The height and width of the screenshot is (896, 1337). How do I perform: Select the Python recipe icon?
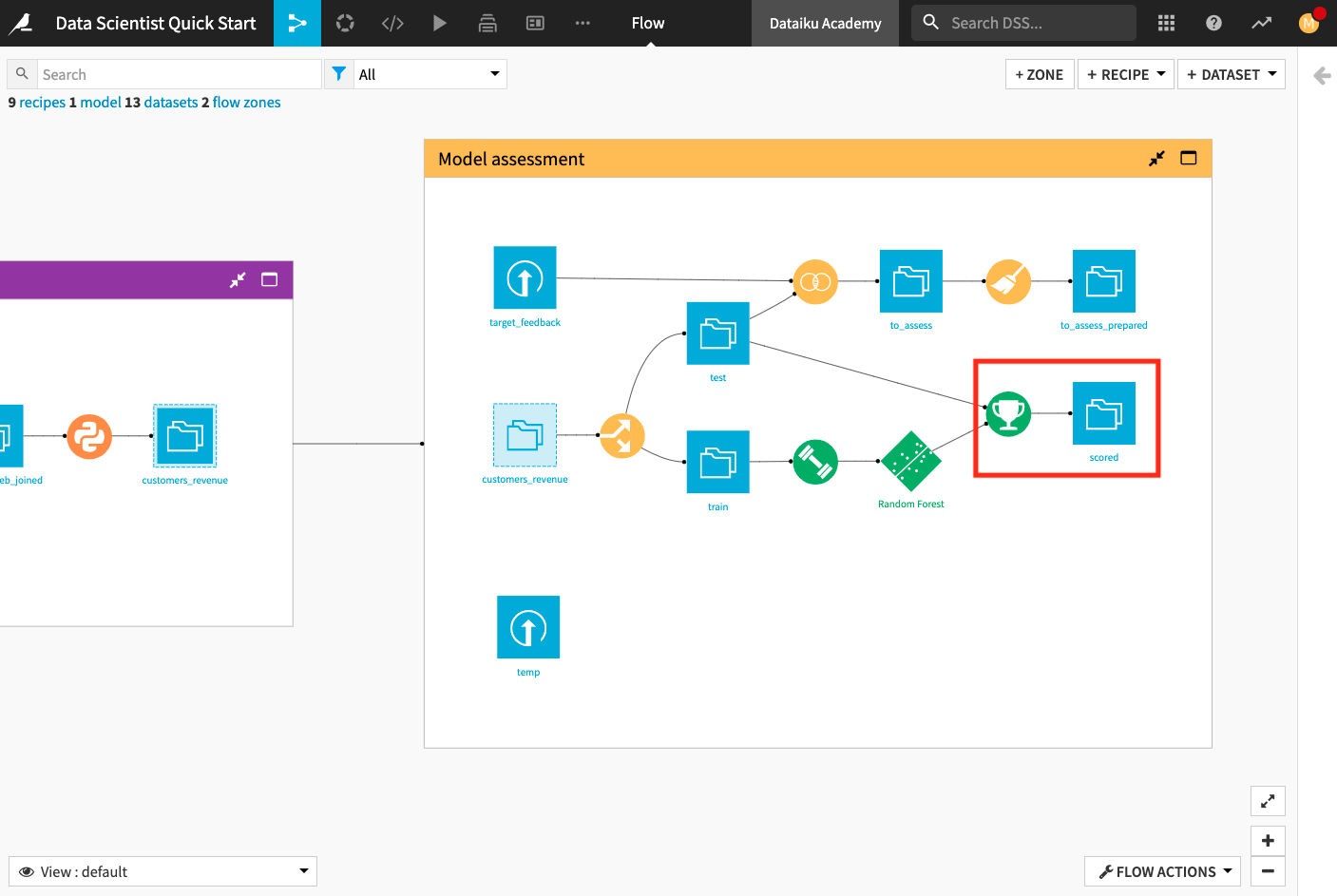89,436
